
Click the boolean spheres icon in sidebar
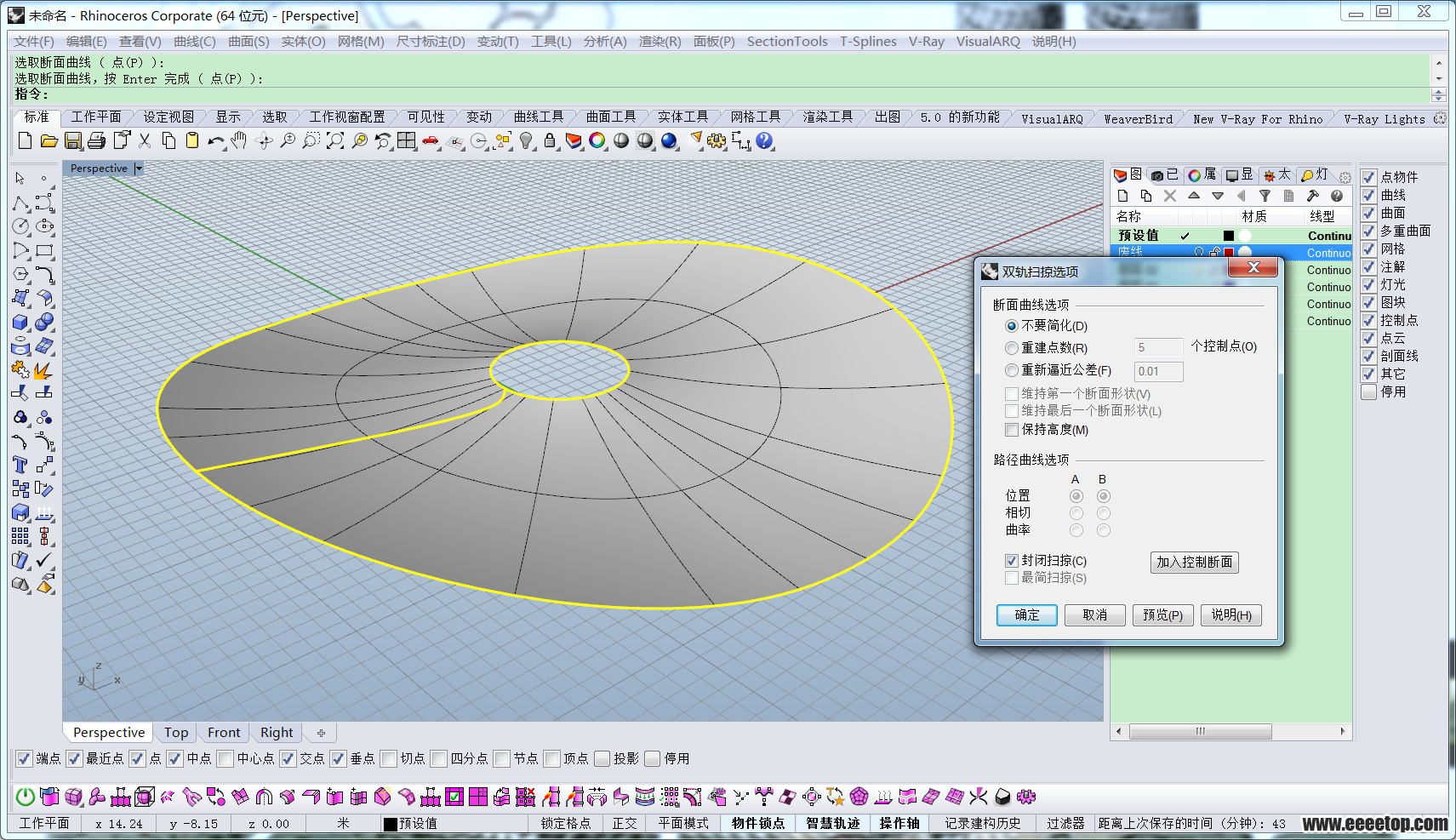click(44, 322)
